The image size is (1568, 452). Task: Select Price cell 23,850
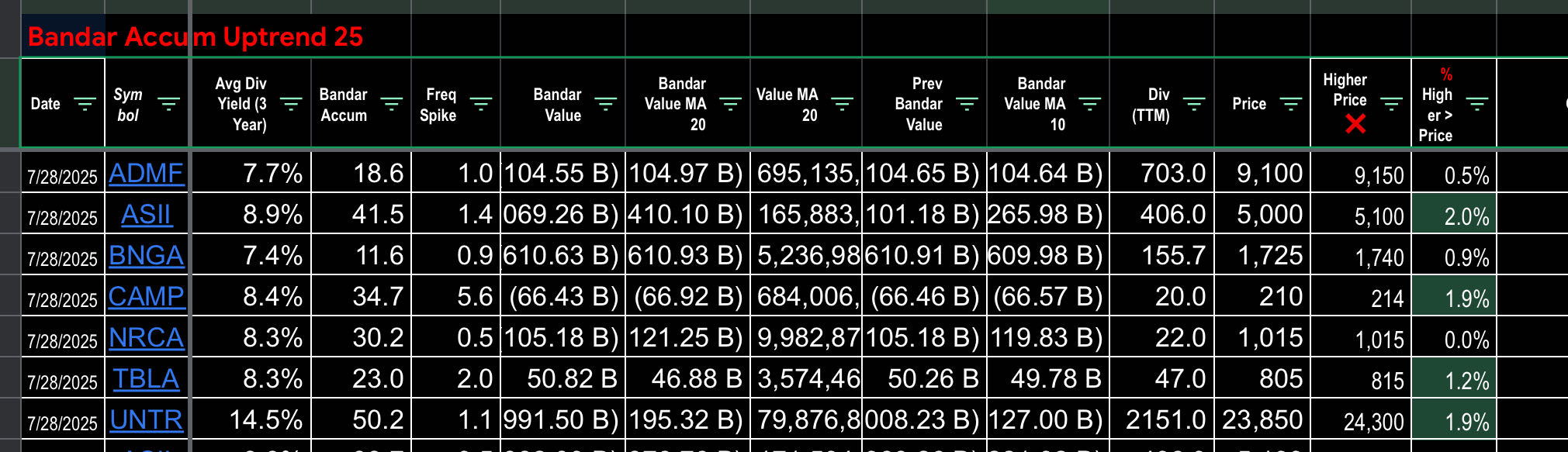coord(1262,419)
